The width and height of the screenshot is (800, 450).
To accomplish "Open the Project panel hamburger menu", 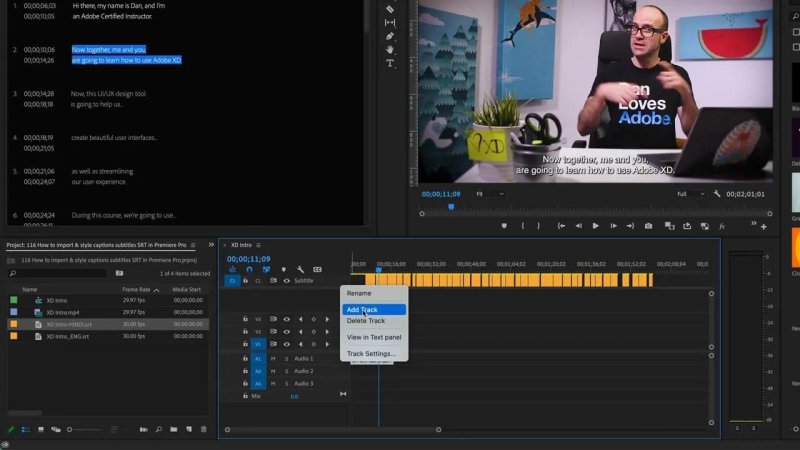I will [x=193, y=245].
